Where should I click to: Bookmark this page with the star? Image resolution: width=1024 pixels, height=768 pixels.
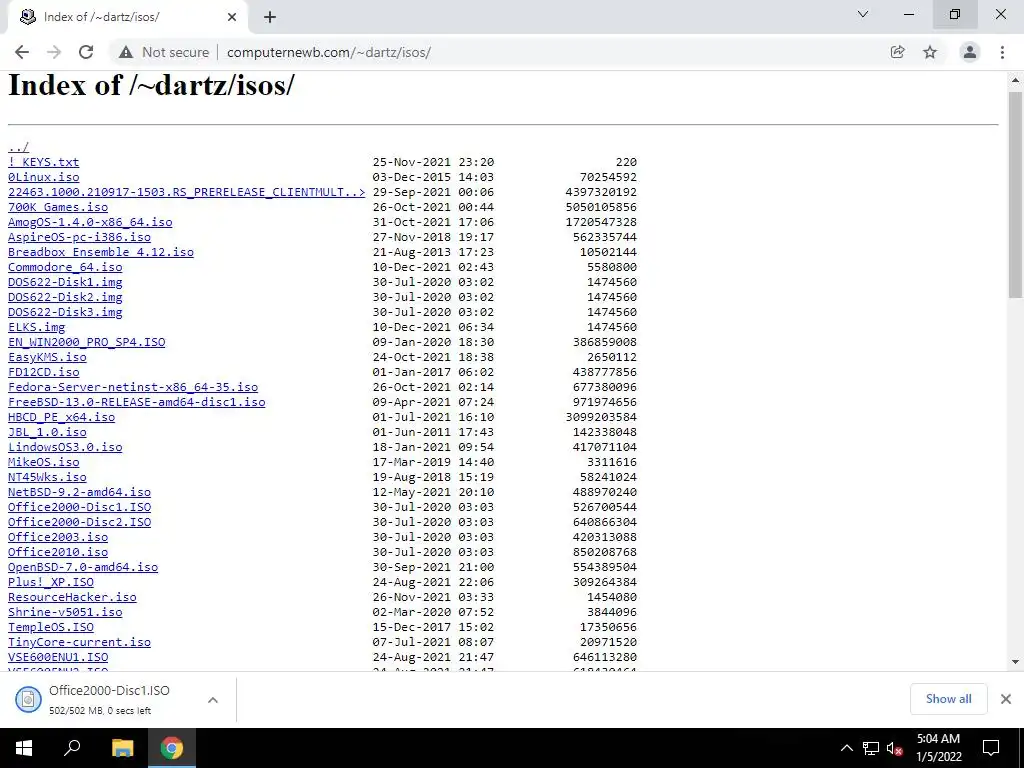(x=930, y=52)
